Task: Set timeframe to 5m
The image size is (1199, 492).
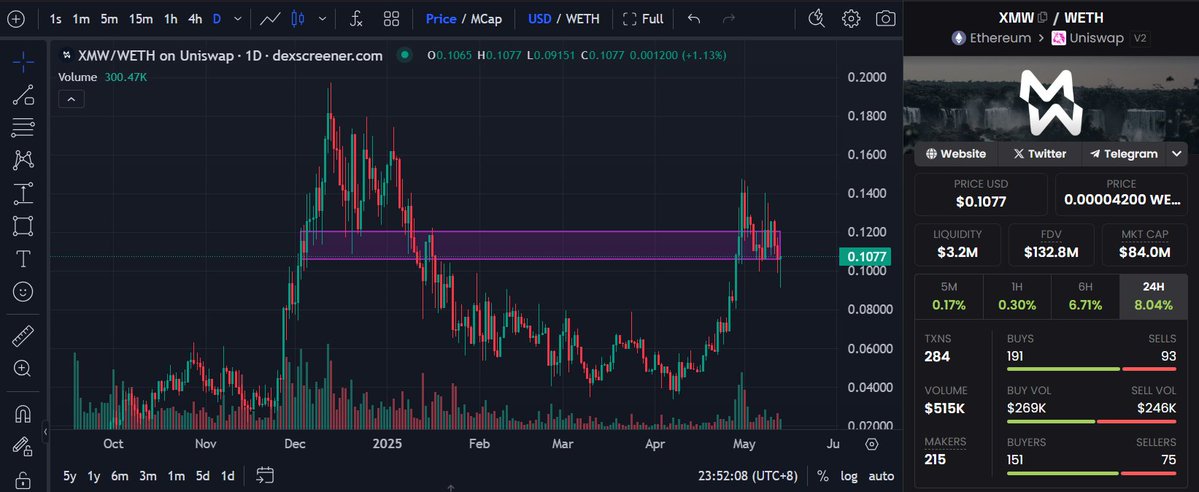Action: 109,19
